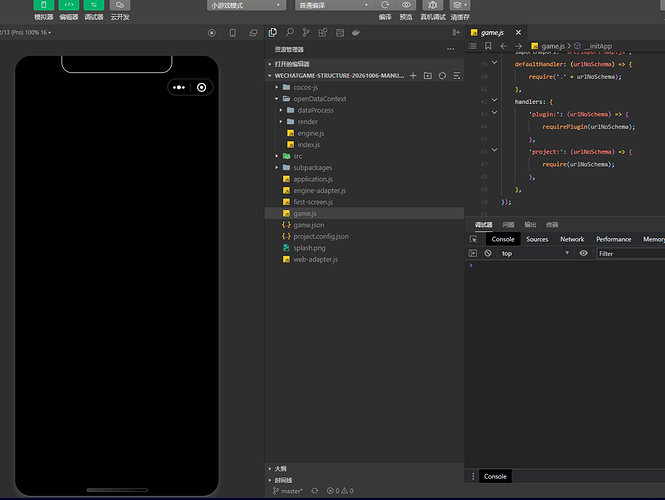This screenshot has height=500, width=665.
Task: Switch to the Performance devtools tab
Action: (x=613, y=239)
